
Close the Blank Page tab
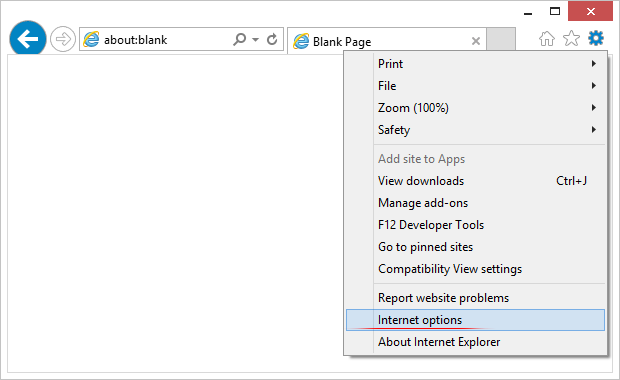476,41
